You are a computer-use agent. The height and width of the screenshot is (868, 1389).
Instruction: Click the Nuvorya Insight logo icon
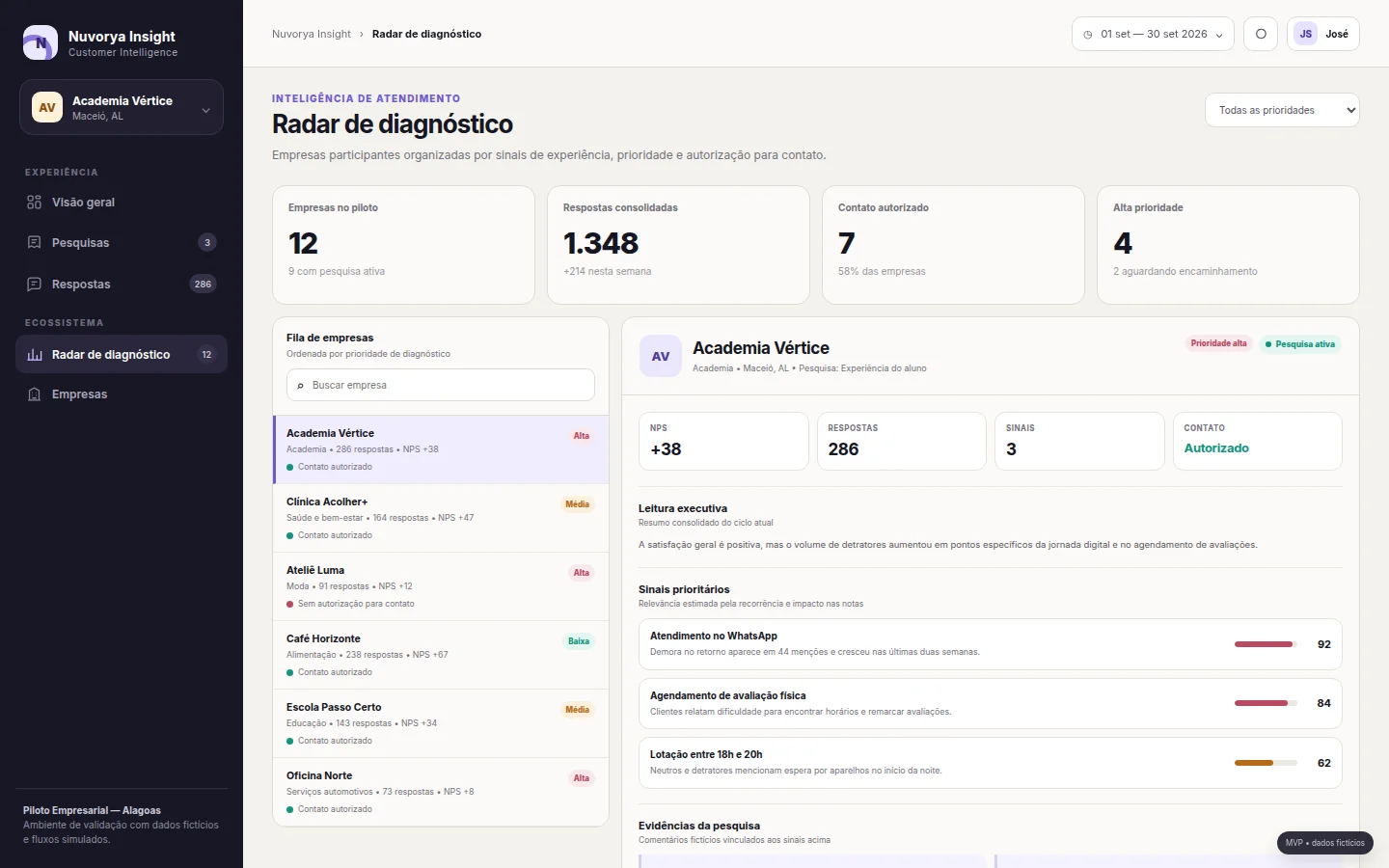41,42
